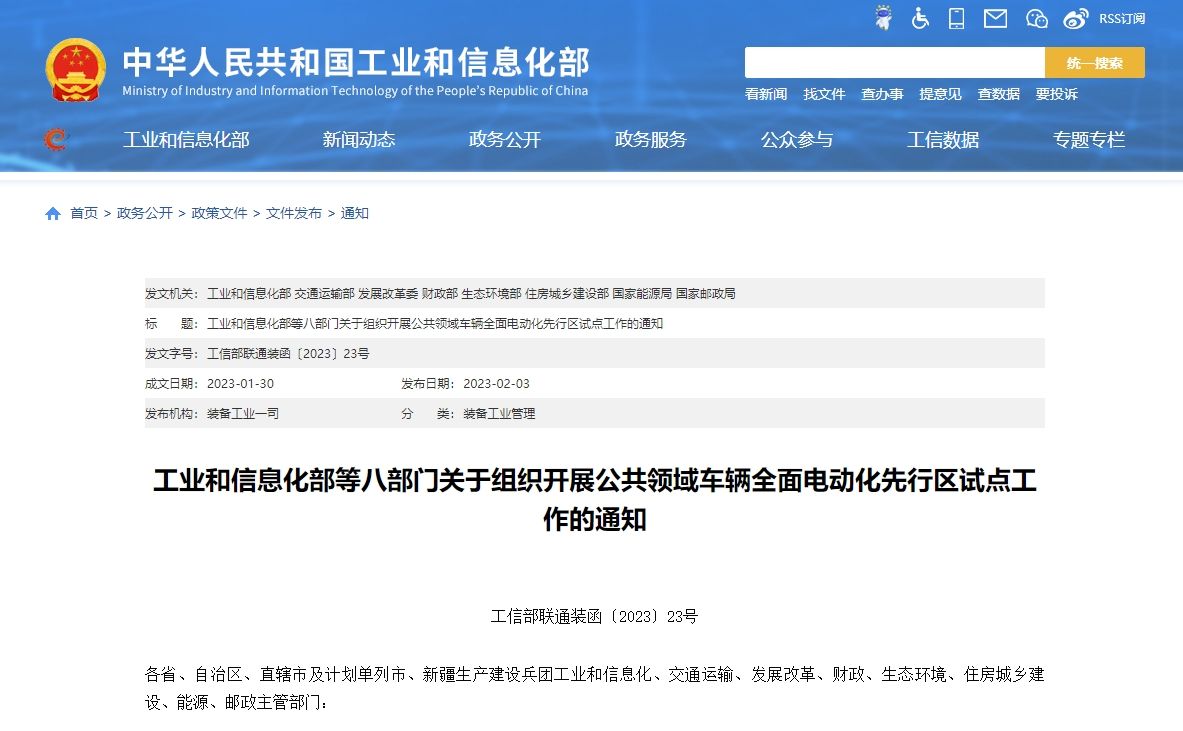Go to the 政务服务 navigation menu

pyautogui.click(x=650, y=140)
